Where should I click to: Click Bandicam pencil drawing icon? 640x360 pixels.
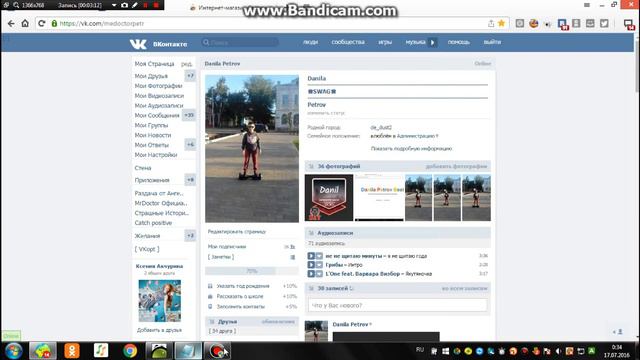tap(135, 5)
